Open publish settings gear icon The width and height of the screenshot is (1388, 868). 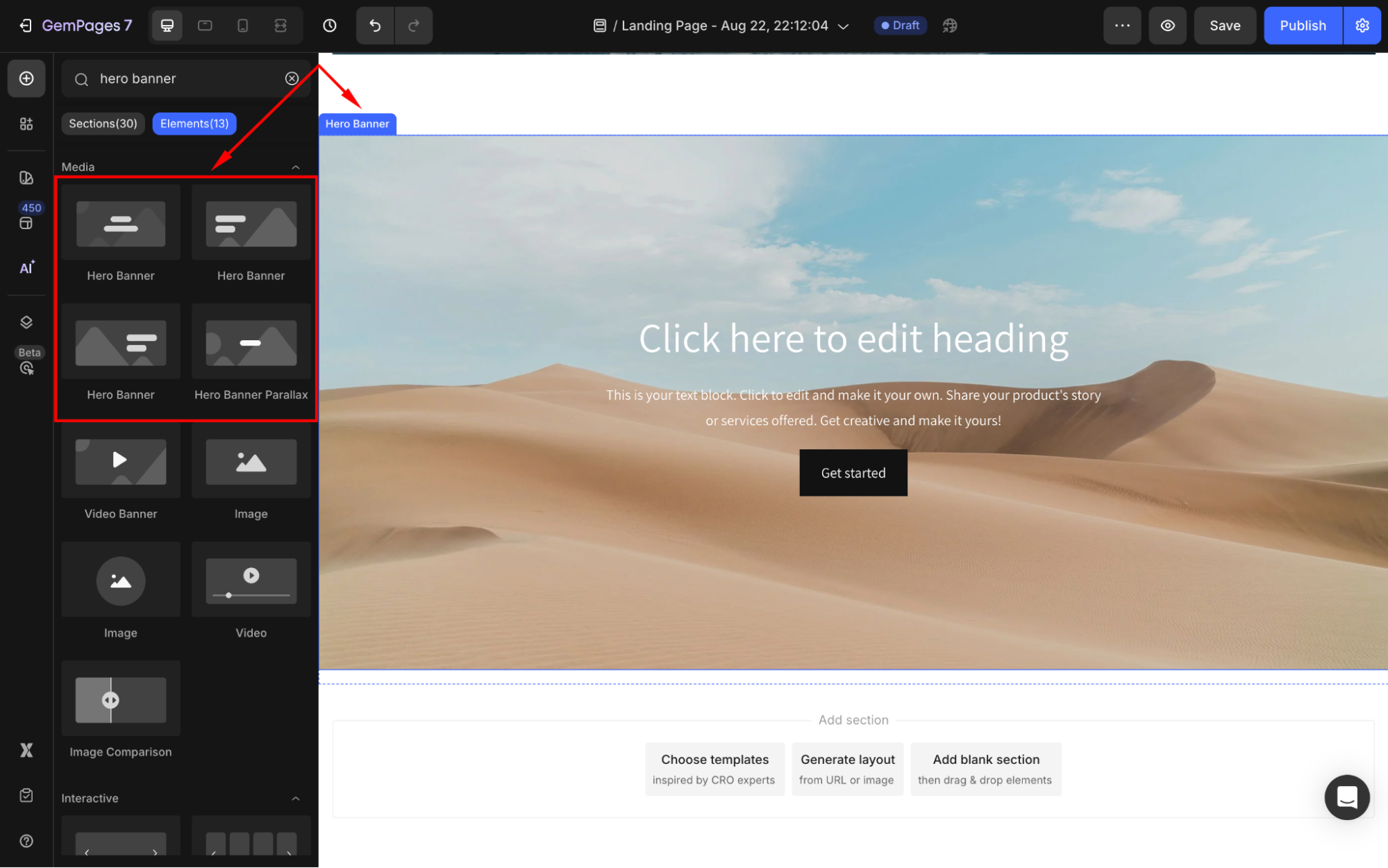[1362, 26]
